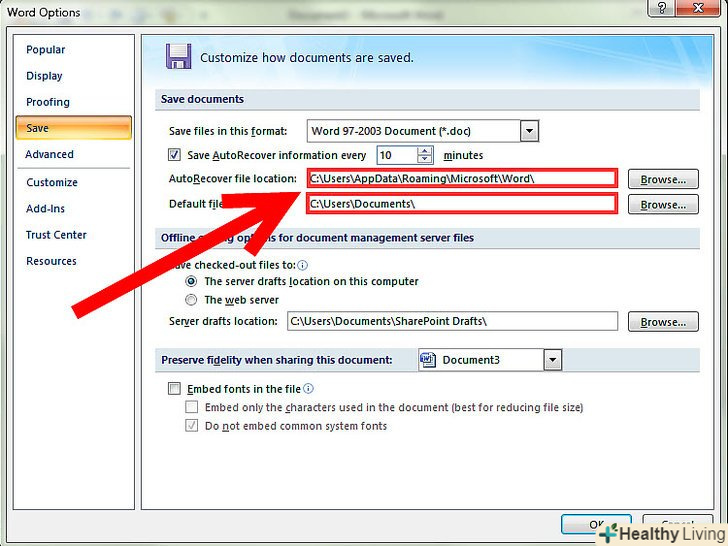Go to the Proofing category

pyautogui.click(x=48, y=102)
